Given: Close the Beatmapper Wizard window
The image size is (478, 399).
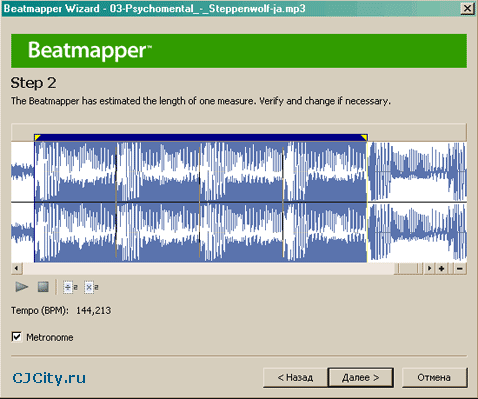Looking at the screenshot, I should [x=467, y=8].
